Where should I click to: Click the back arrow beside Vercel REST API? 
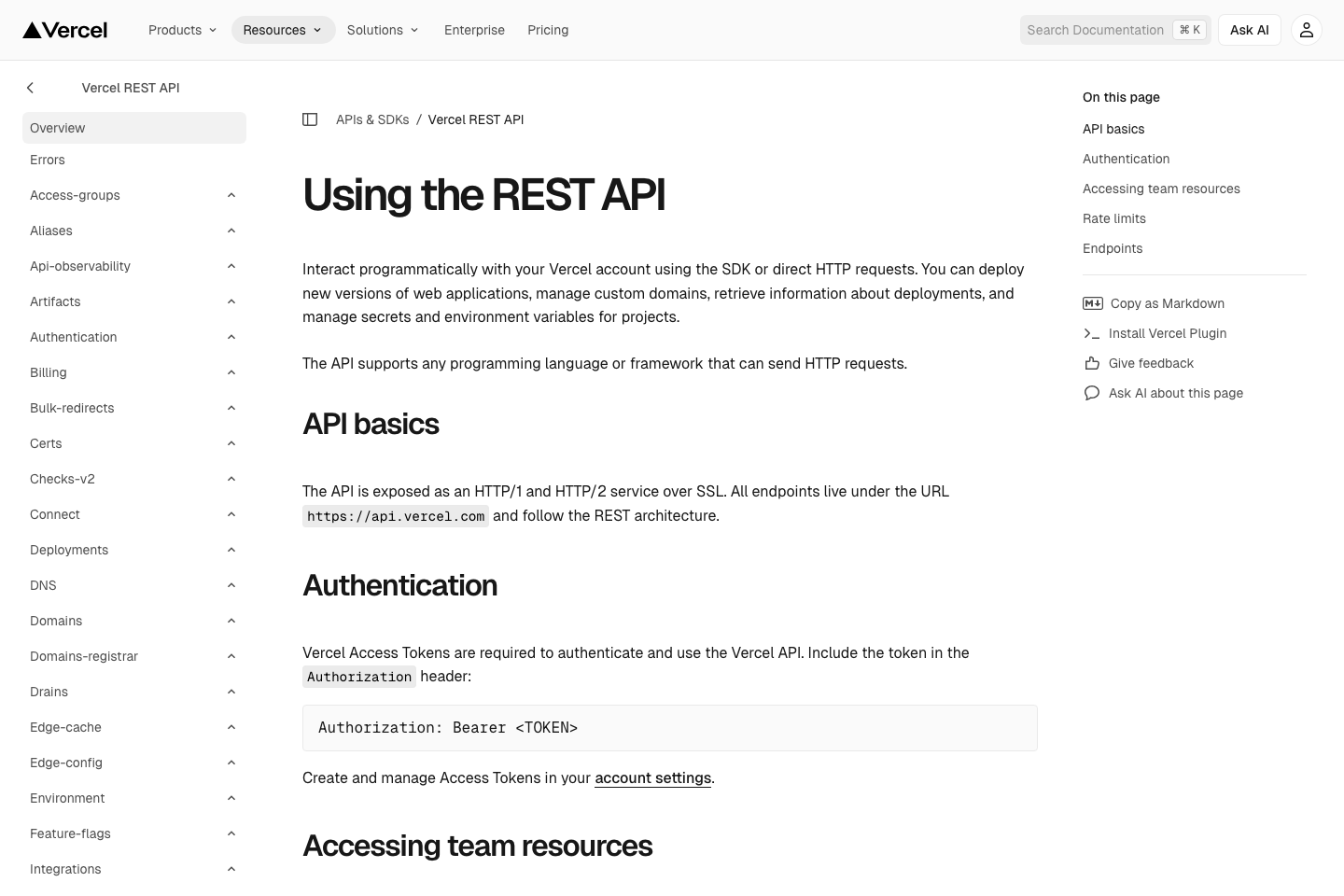[x=30, y=87]
